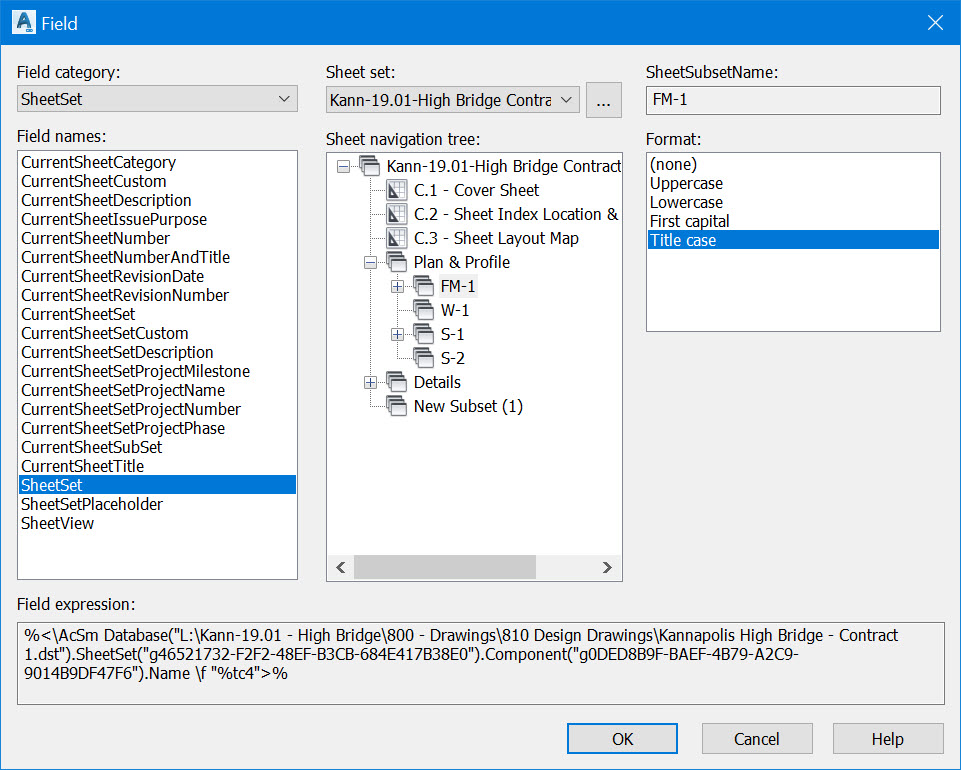961x770 pixels.
Task: Select the Title case format
Action: [793, 240]
